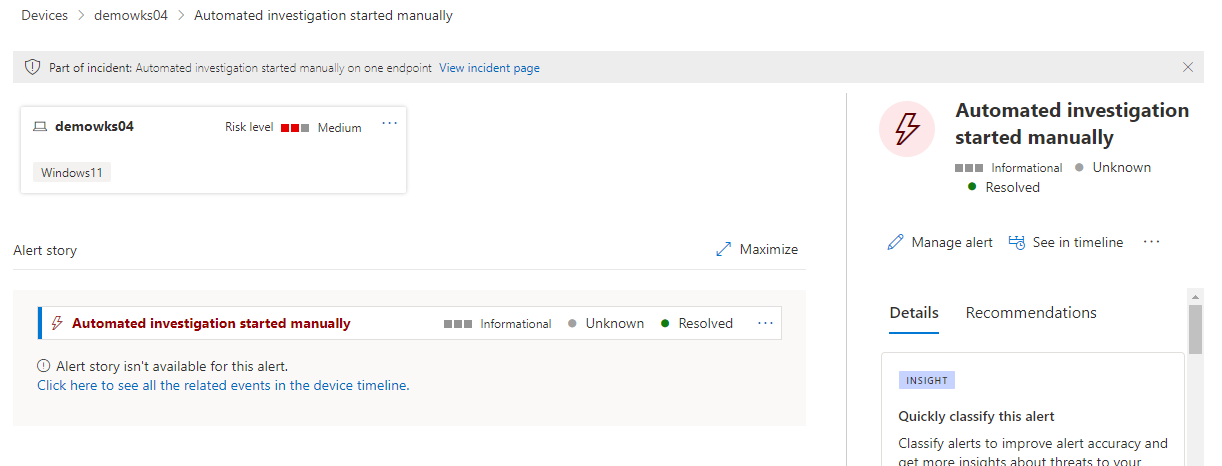Click the Maximize arrows icon

(x=724, y=250)
